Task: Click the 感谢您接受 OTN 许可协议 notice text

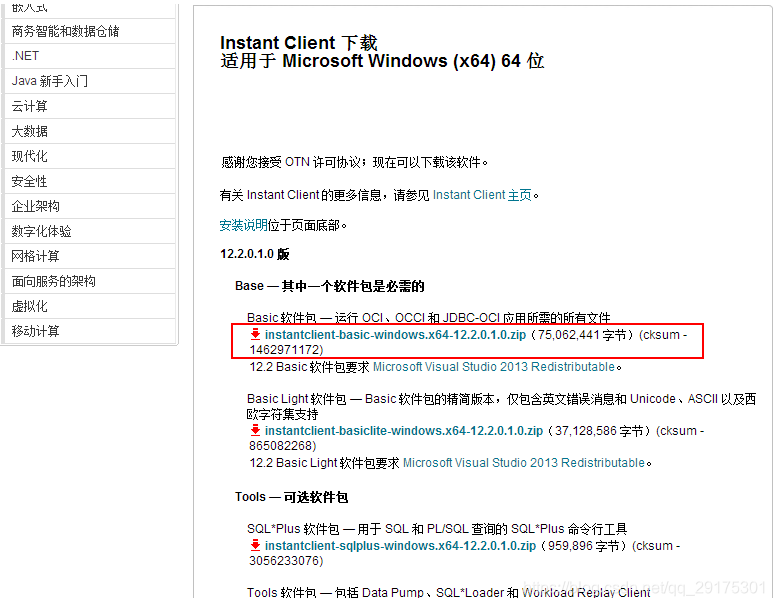Action: pyautogui.click(x=354, y=162)
